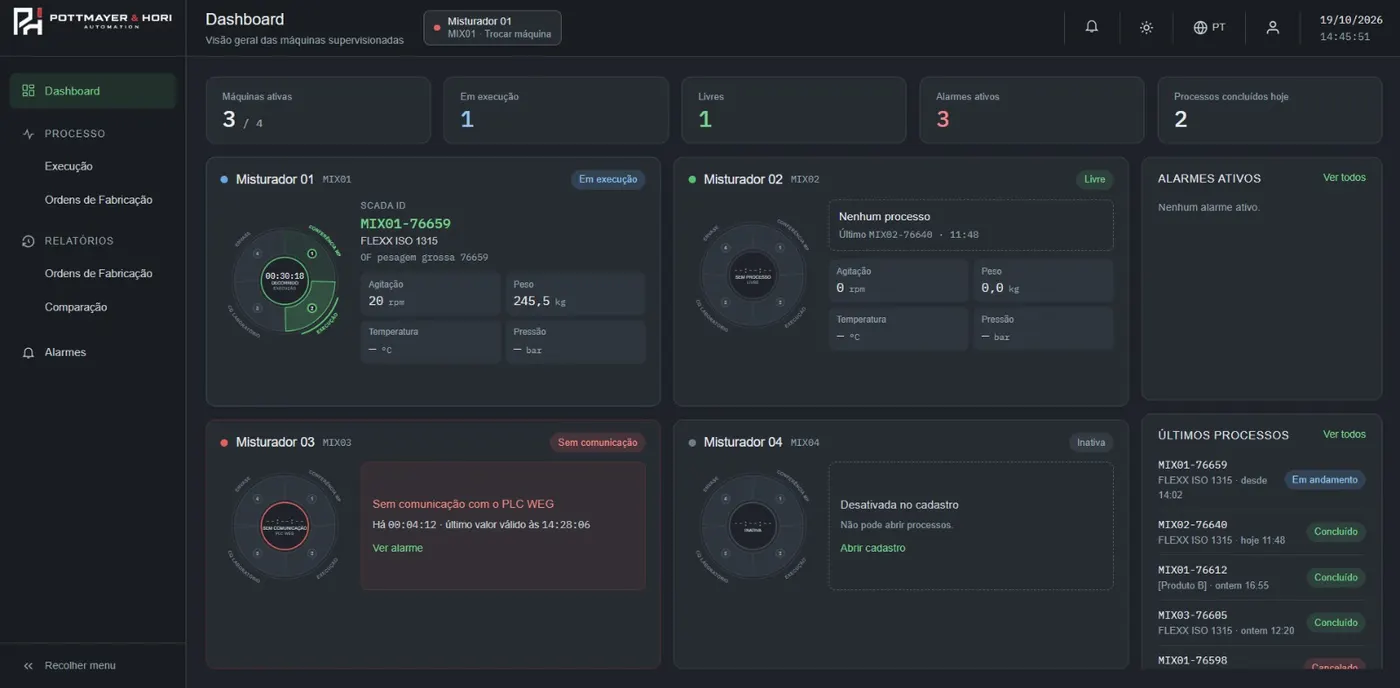Open Ordens de Fabricação under Processo

pos(99,200)
